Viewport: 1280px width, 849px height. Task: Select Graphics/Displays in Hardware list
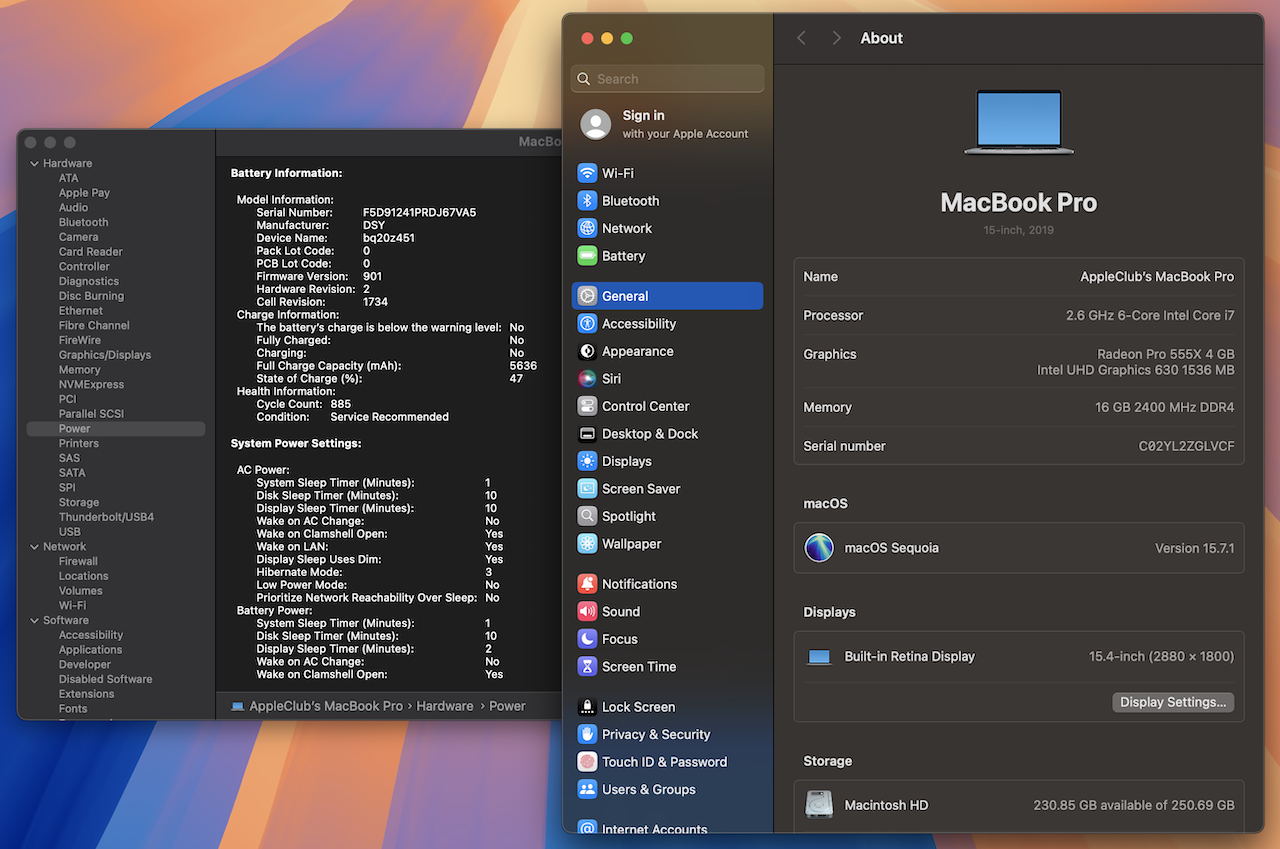point(105,355)
